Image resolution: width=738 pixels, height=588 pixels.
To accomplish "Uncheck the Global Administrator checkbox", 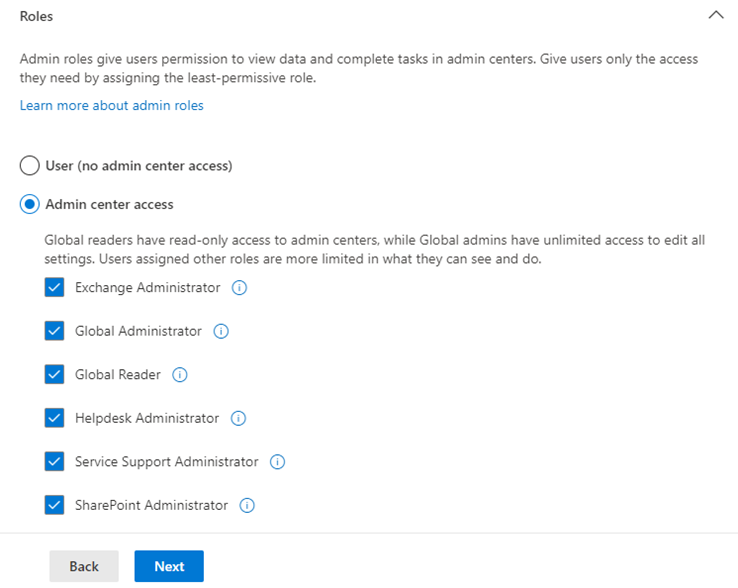I will (55, 331).
